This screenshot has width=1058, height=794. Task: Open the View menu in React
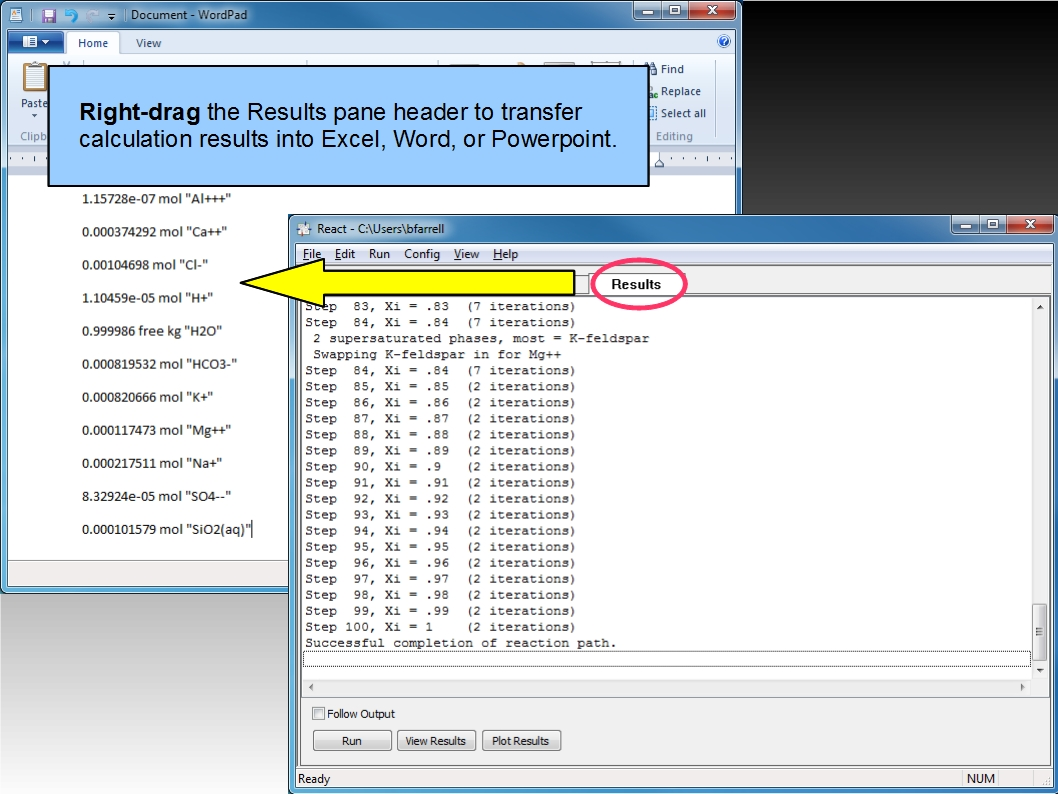click(x=466, y=254)
